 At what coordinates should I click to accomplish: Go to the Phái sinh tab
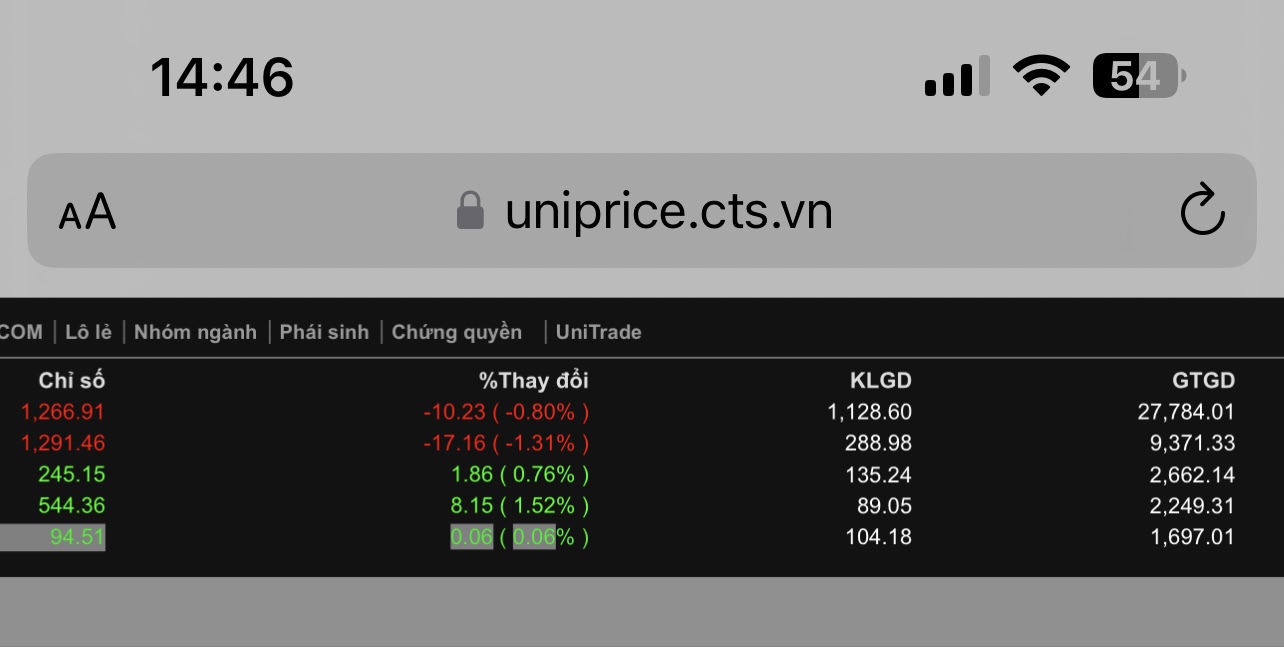(x=324, y=332)
